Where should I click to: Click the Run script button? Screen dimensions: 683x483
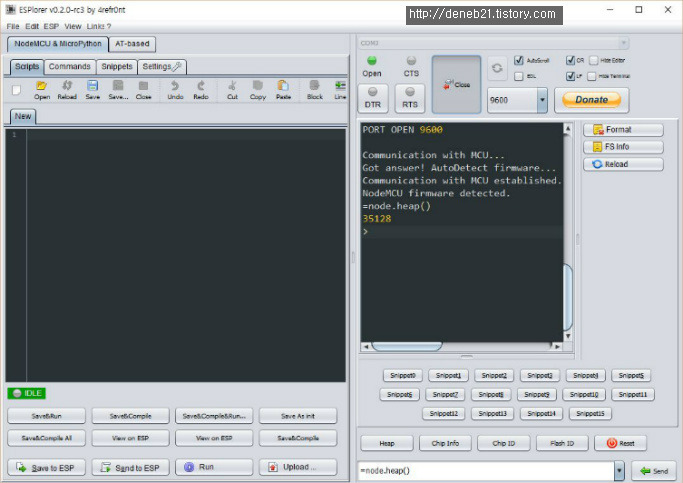tap(214, 467)
